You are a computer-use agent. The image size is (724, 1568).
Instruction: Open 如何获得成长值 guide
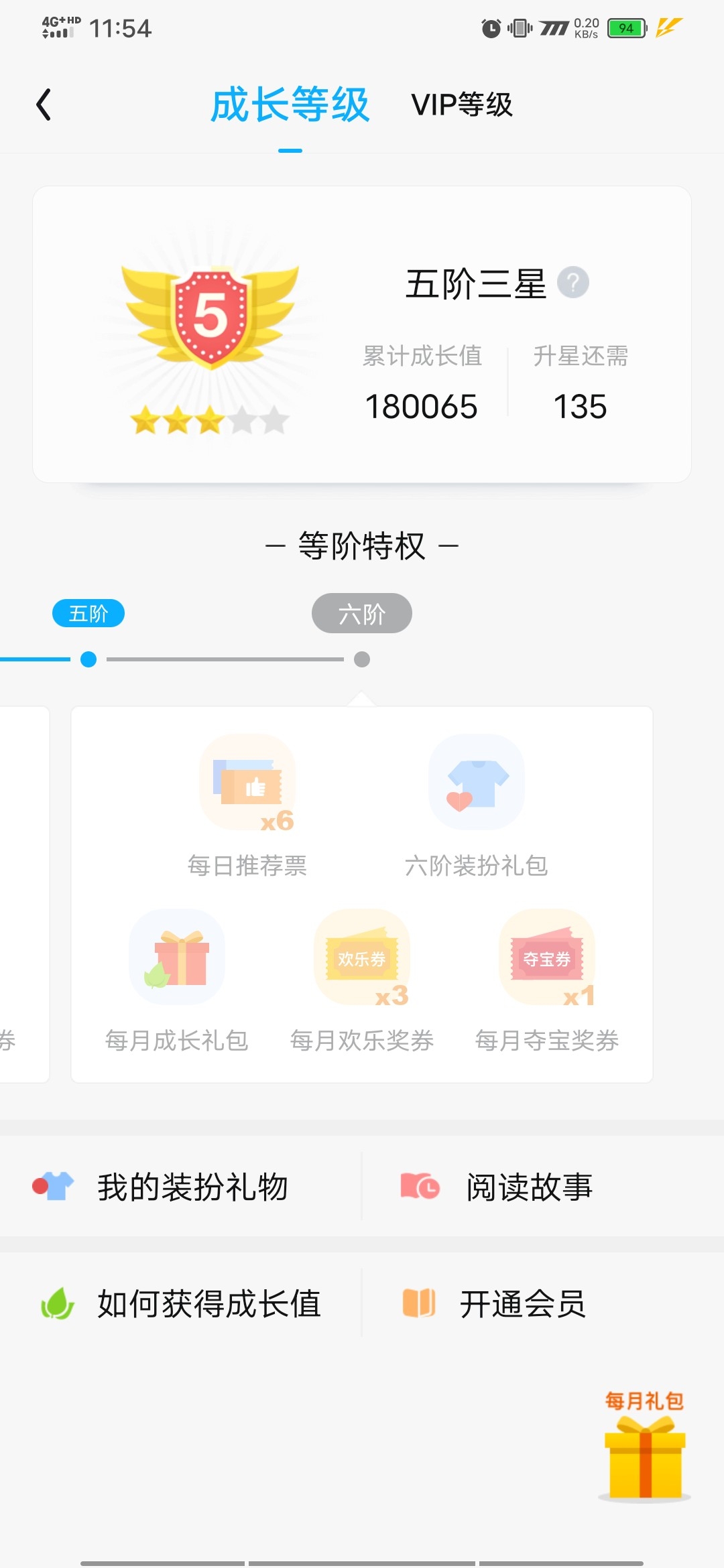point(181,1303)
